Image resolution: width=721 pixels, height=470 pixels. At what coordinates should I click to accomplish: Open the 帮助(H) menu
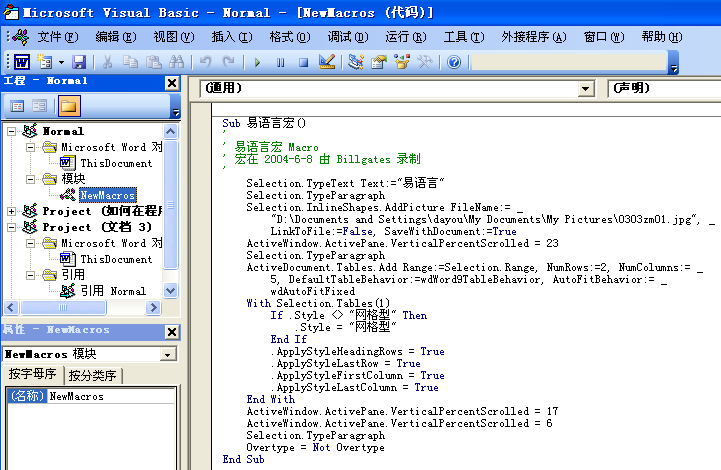[662, 37]
